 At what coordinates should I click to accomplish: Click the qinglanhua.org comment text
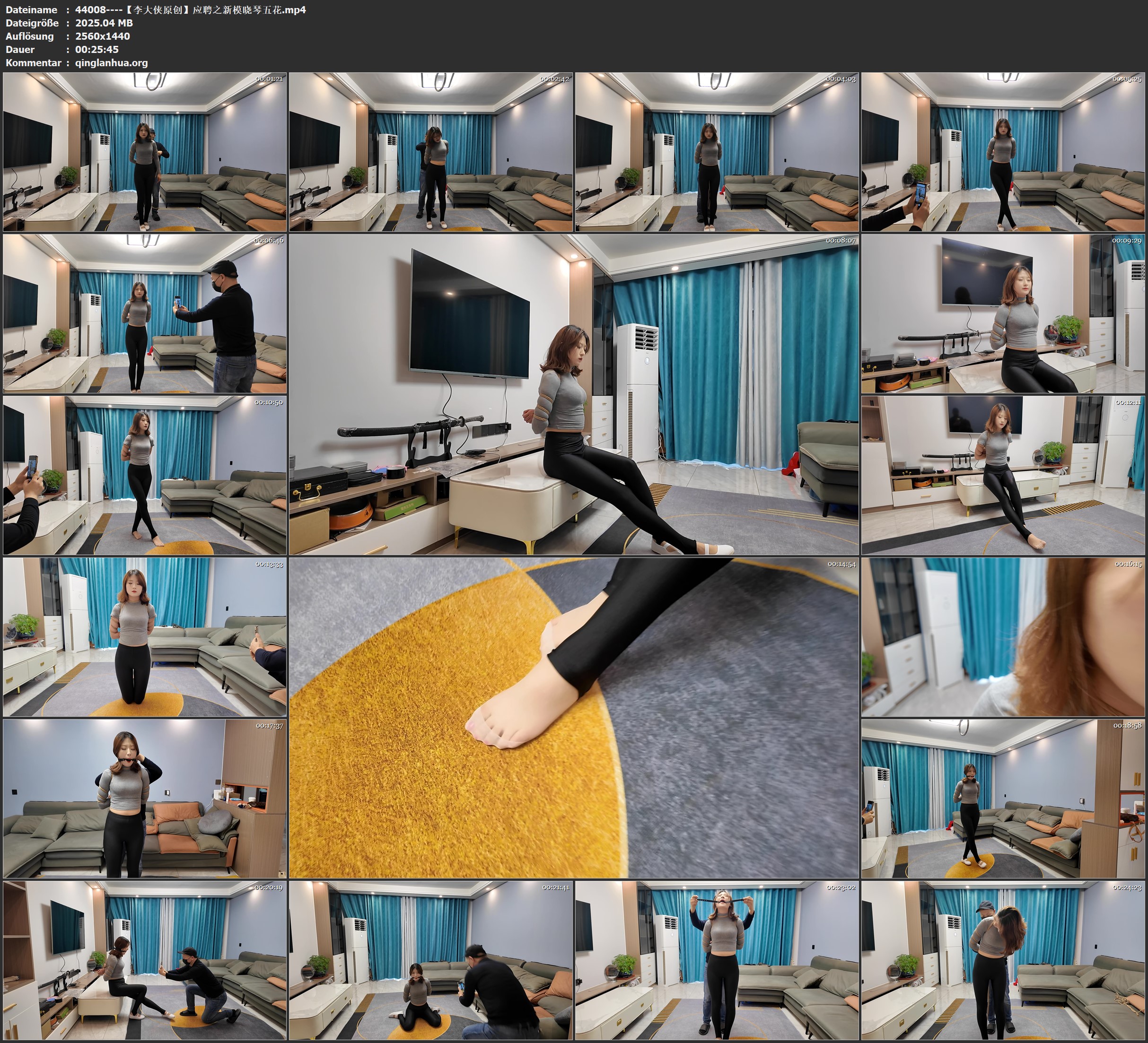(x=111, y=62)
